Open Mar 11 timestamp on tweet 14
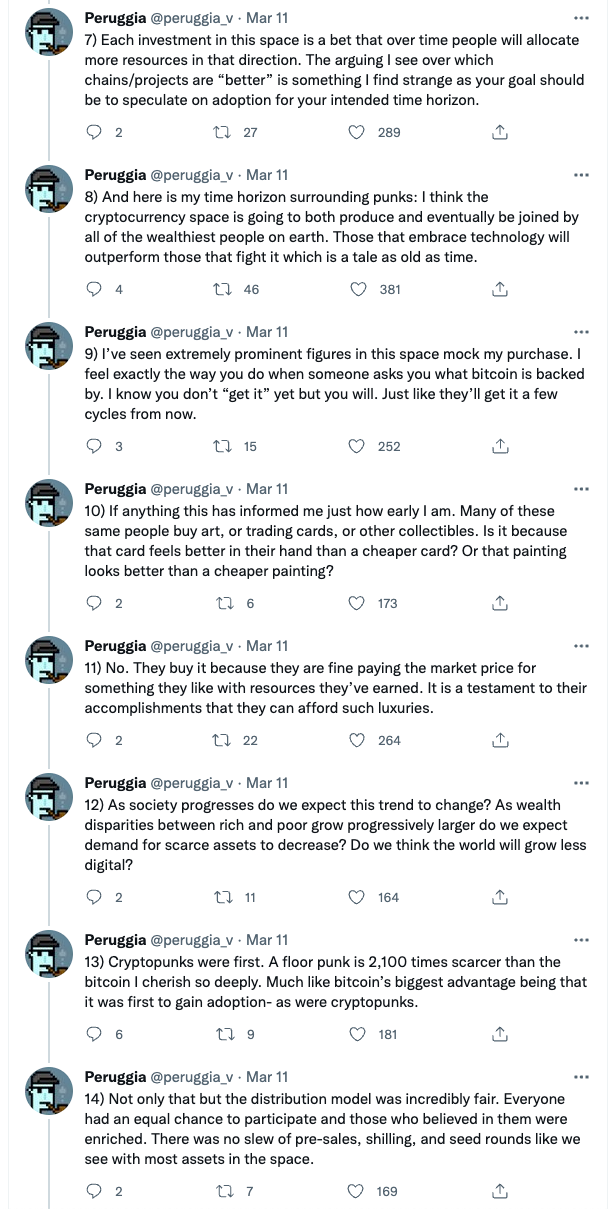 (x=267, y=1077)
